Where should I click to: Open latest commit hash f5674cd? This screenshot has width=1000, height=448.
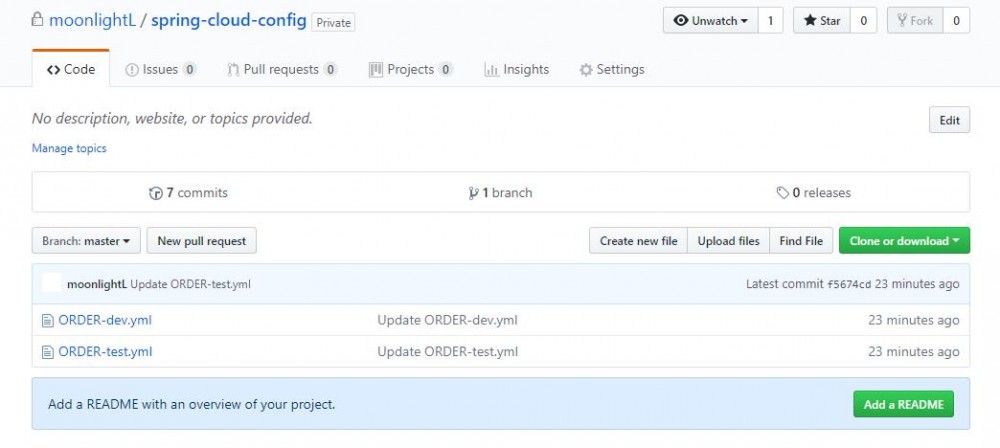tap(849, 284)
